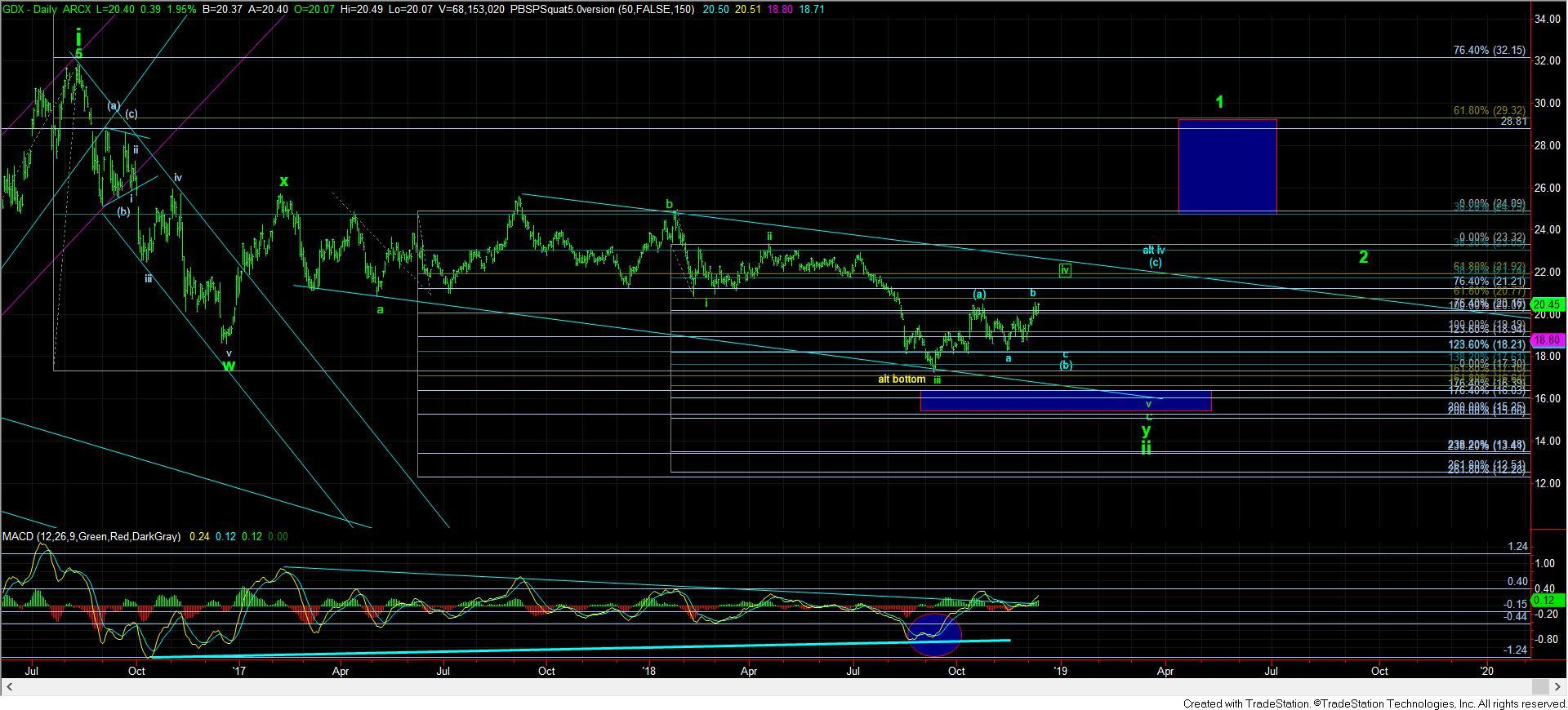Click the '19 year marker on time axis
Screen dimensions: 1568x710
(1060, 671)
